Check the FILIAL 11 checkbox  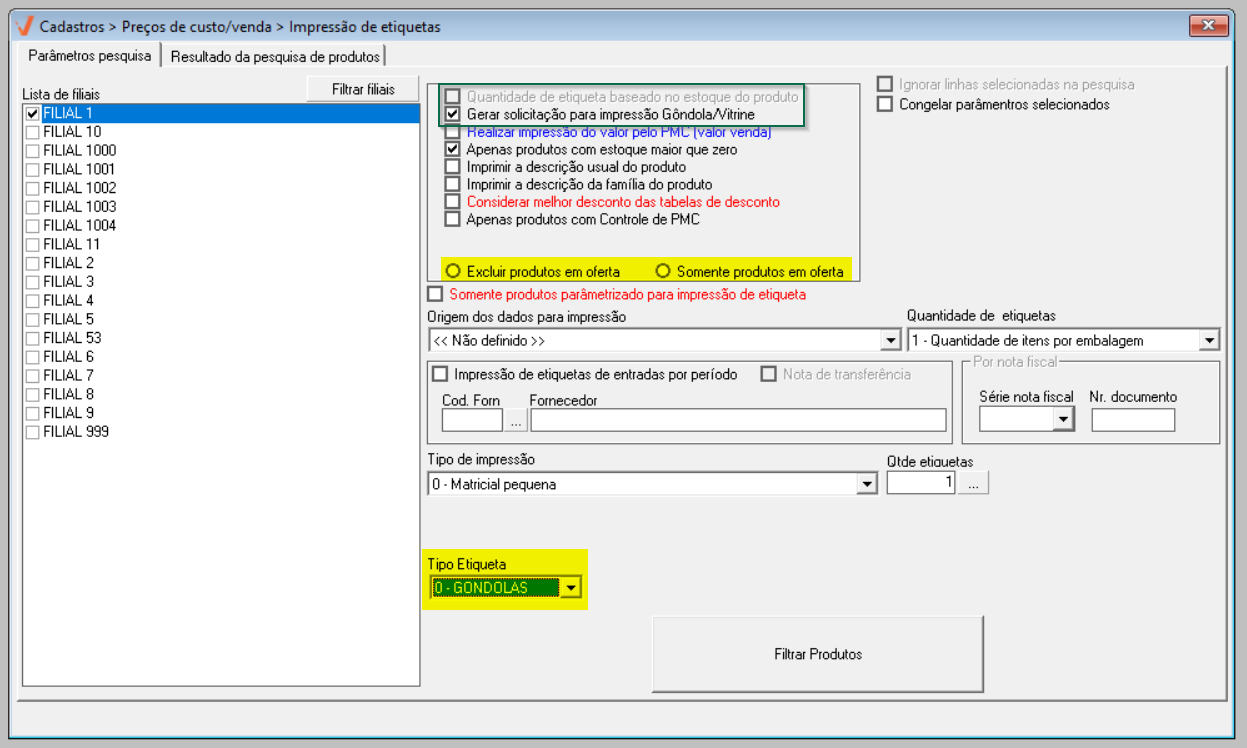coord(33,245)
